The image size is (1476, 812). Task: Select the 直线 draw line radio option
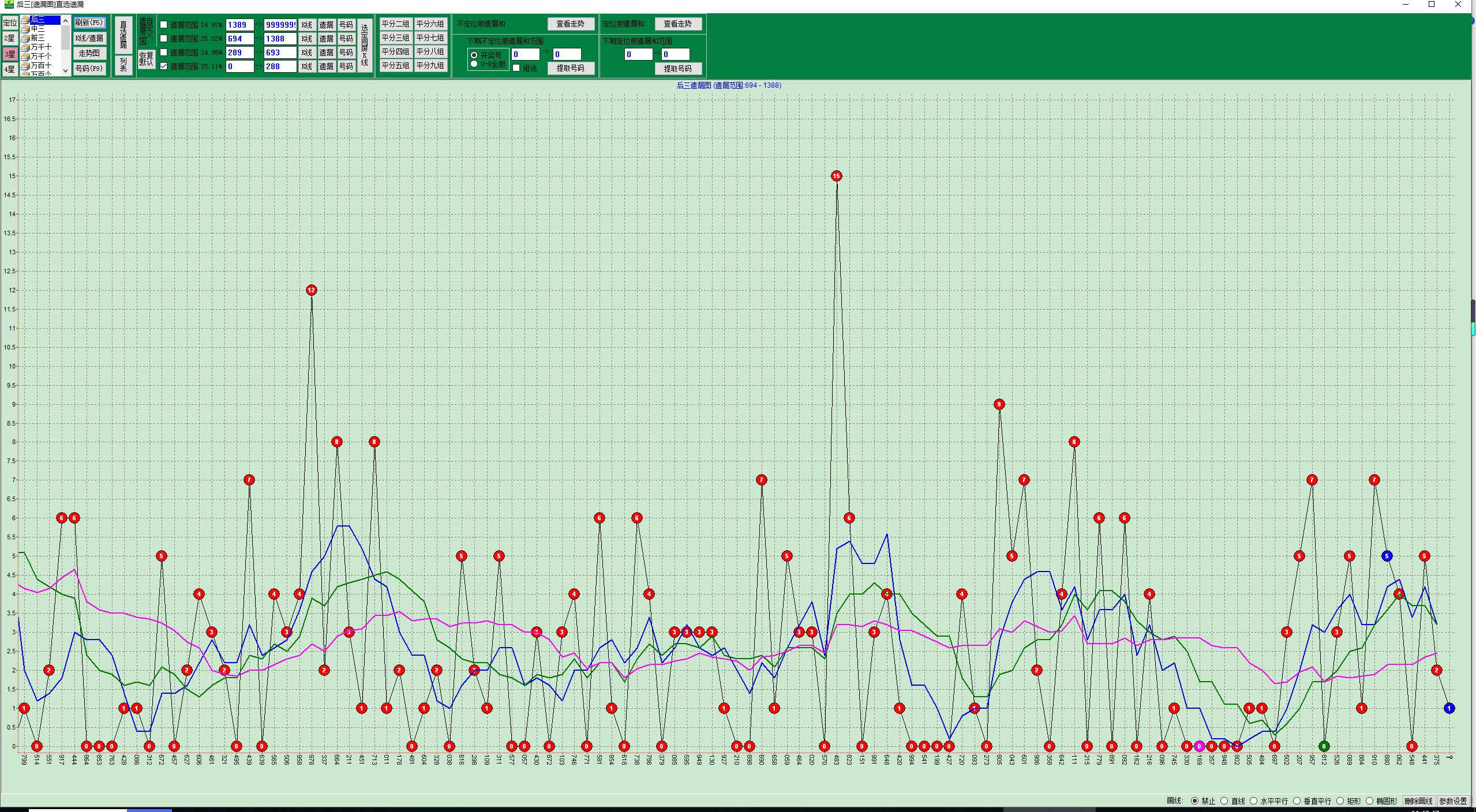tap(1224, 801)
